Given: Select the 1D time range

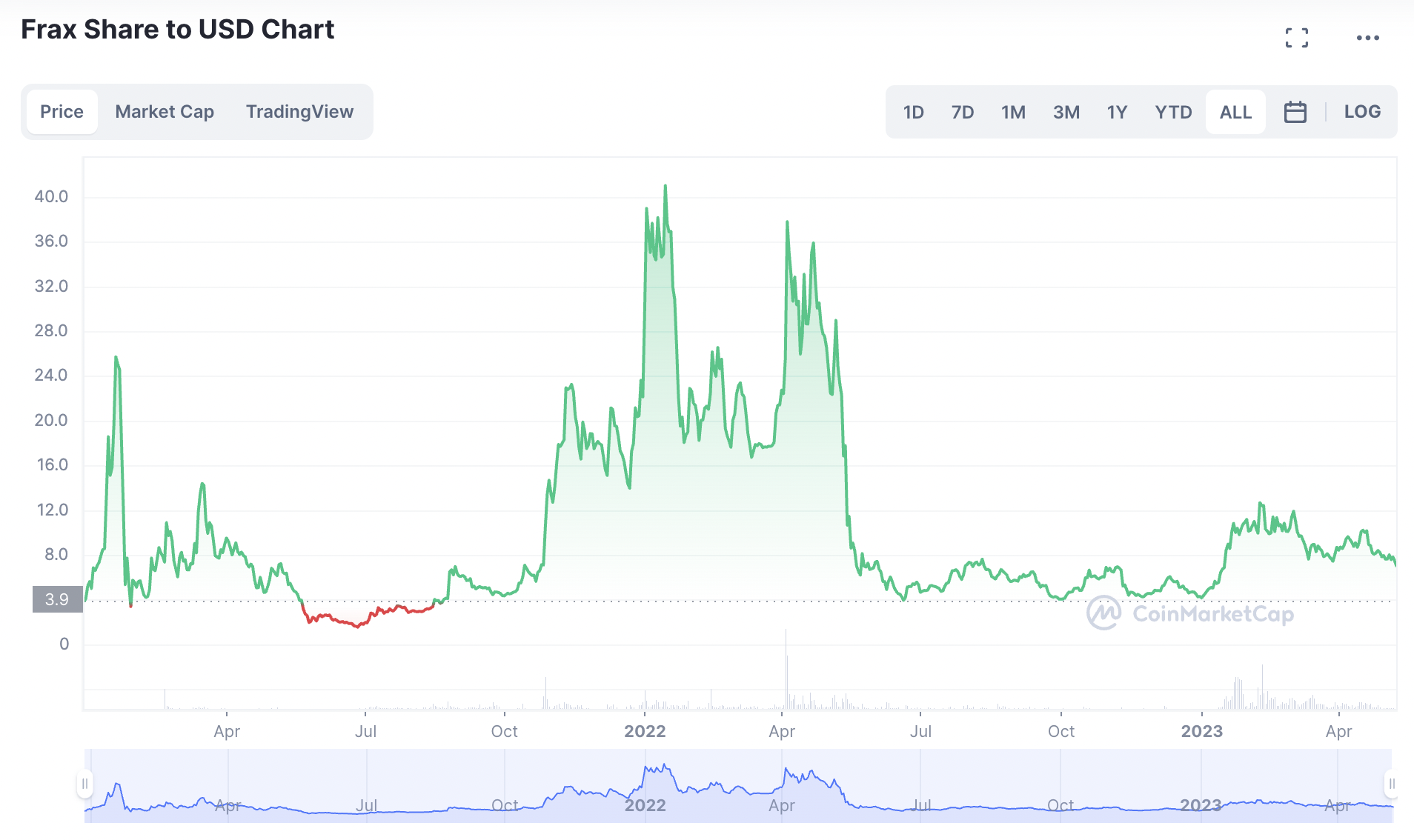Looking at the screenshot, I should click(x=913, y=112).
